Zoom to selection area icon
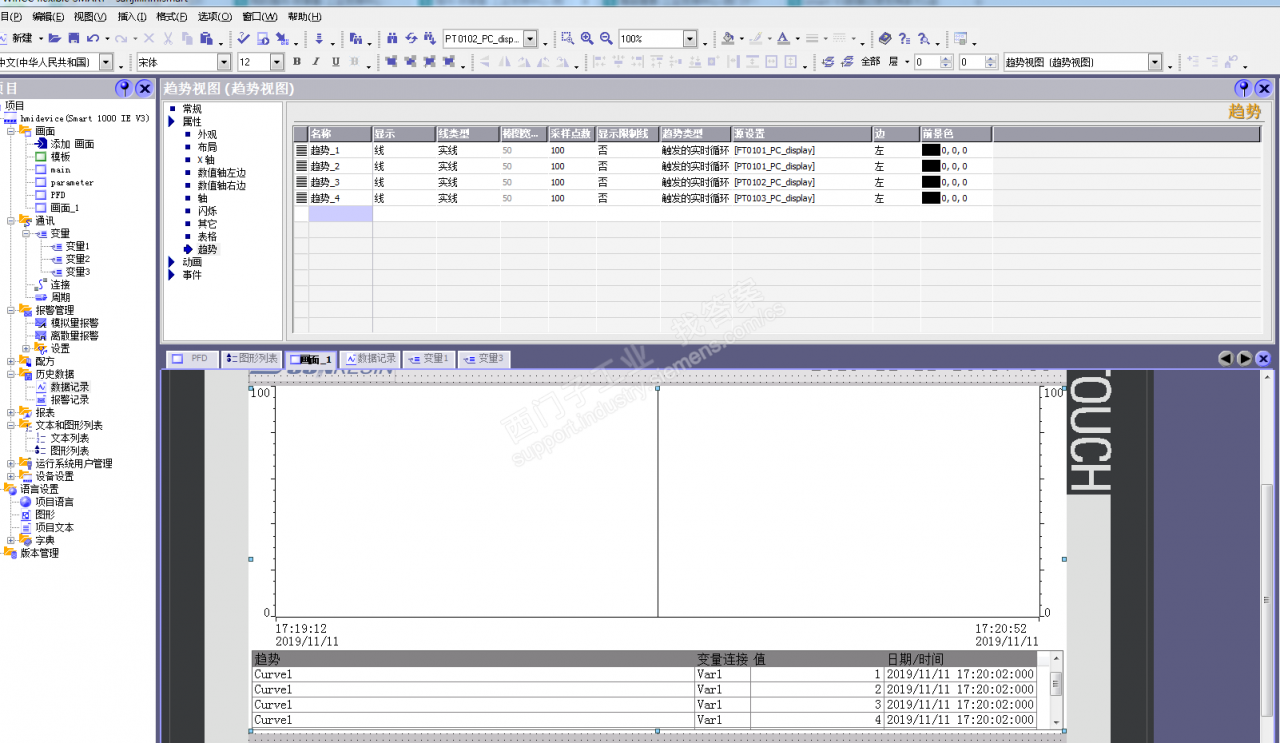Viewport: 1280px width, 743px height. point(568,38)
